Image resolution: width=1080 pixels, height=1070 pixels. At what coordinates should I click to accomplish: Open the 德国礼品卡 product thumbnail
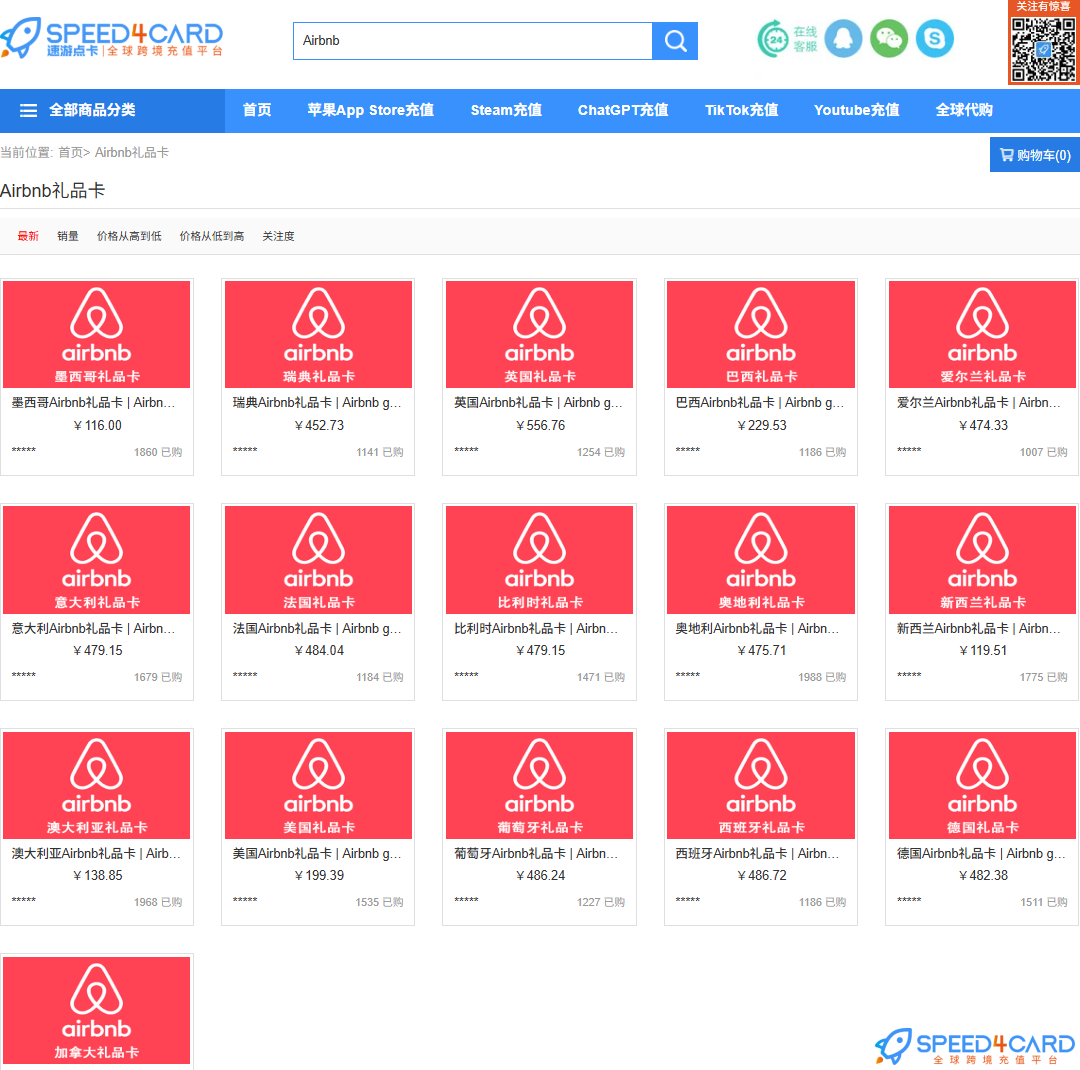(982, 785)
